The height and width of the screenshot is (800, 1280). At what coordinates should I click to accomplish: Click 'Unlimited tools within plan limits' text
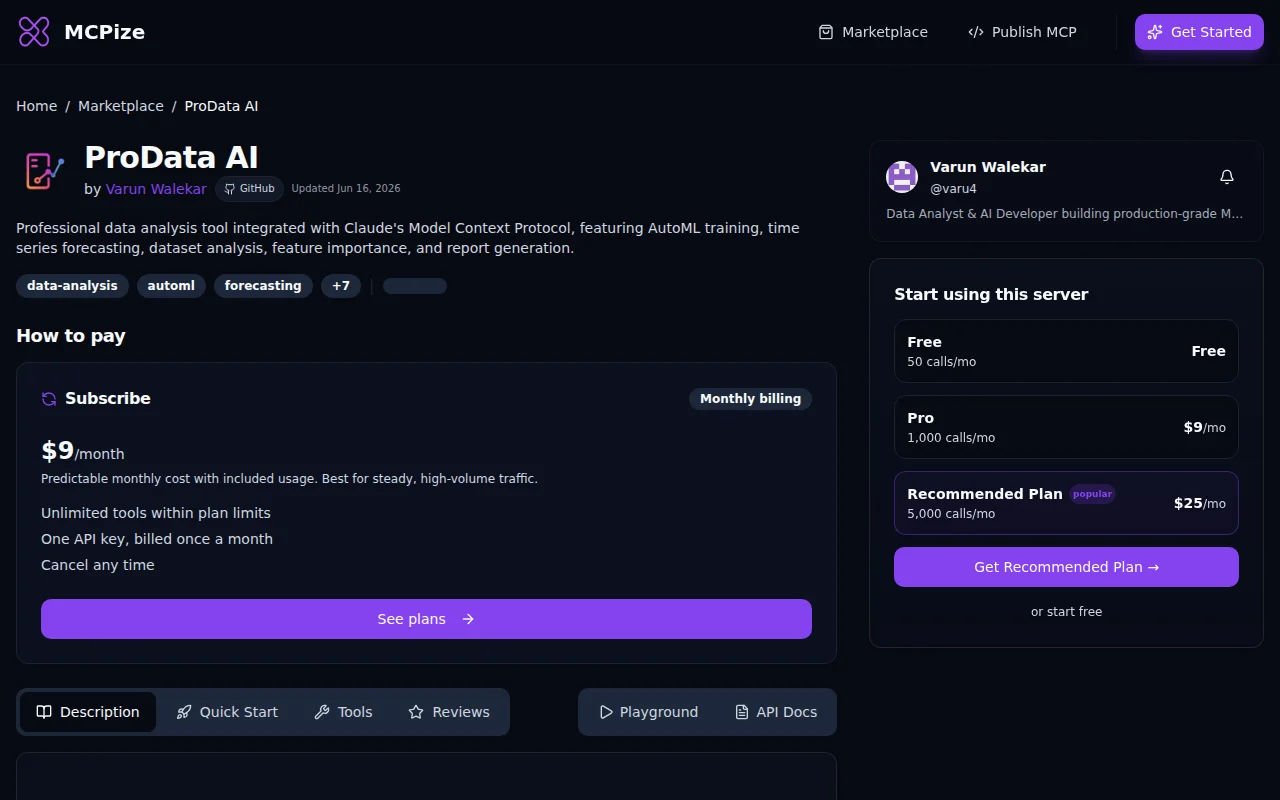[x=156, y=513]
